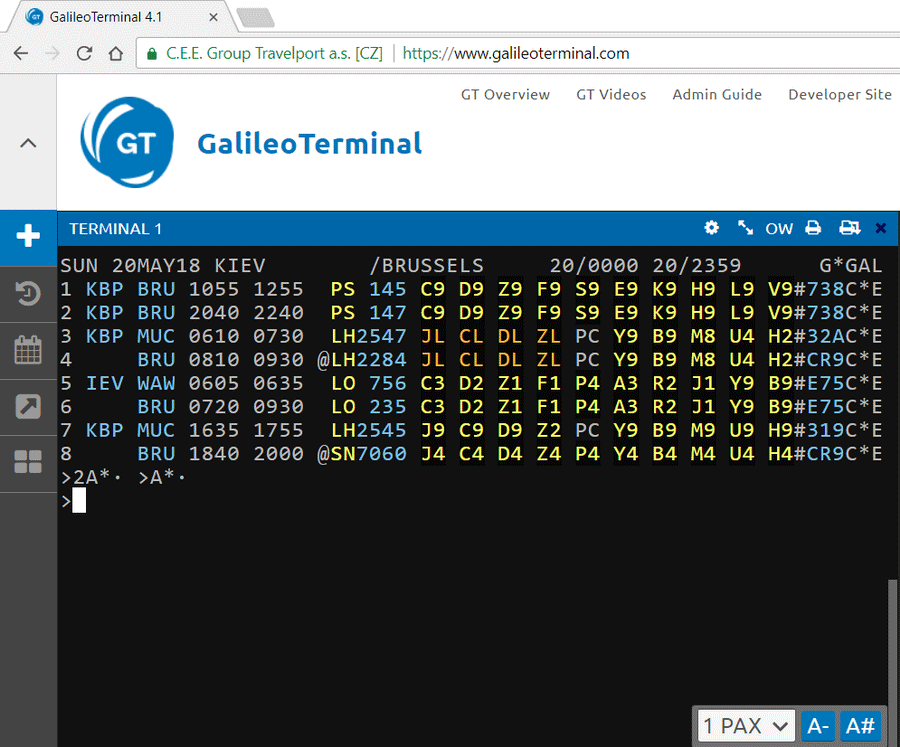Click aircraft code #738C*E on line 1
Screen dimensions: 900x747
(x=838, y=289)
